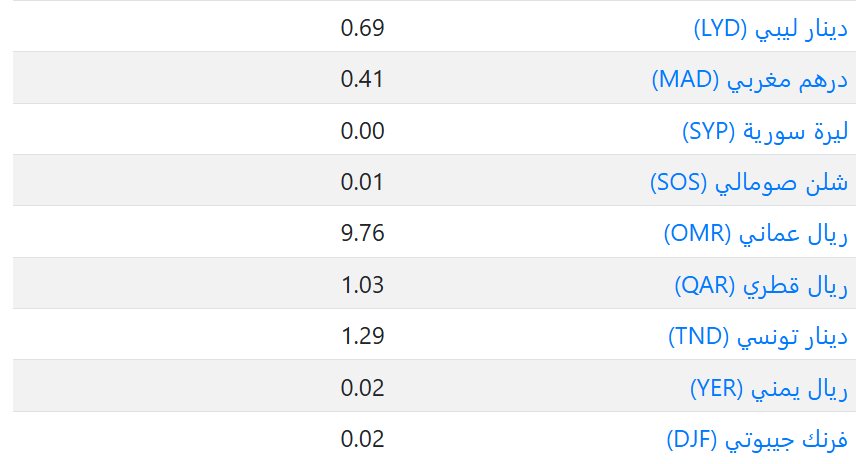857x464 pixels.
Task: Select the ريال يمني (YER) link
Action: click(769, 389)
